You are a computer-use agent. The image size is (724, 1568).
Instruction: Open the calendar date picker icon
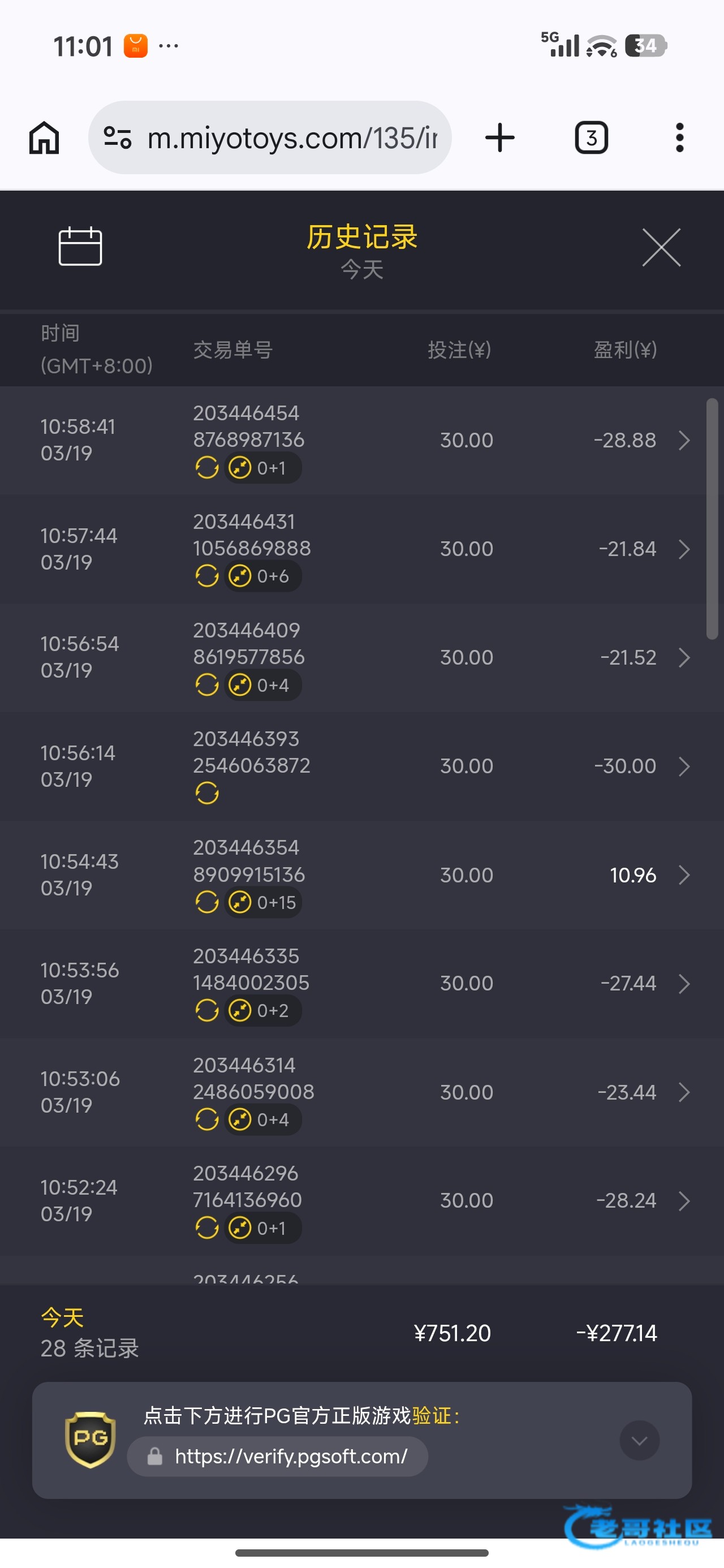(x=80, y=247)
